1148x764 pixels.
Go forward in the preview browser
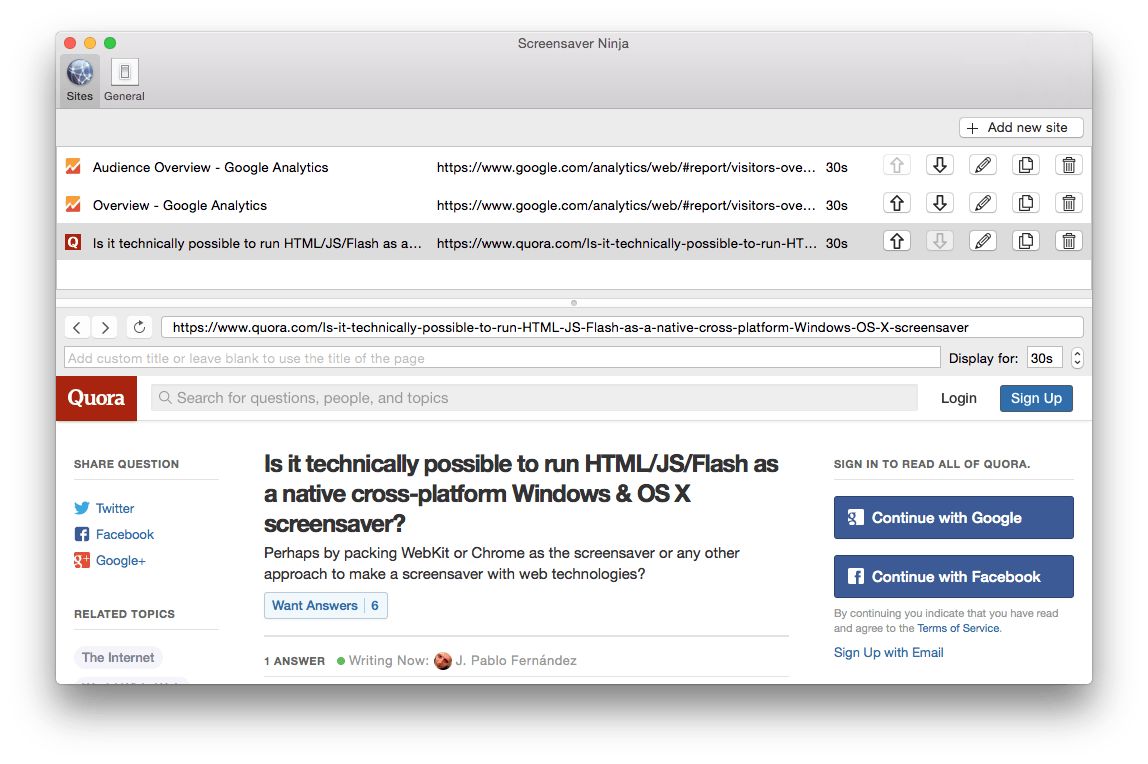click(x=105, y=327)
